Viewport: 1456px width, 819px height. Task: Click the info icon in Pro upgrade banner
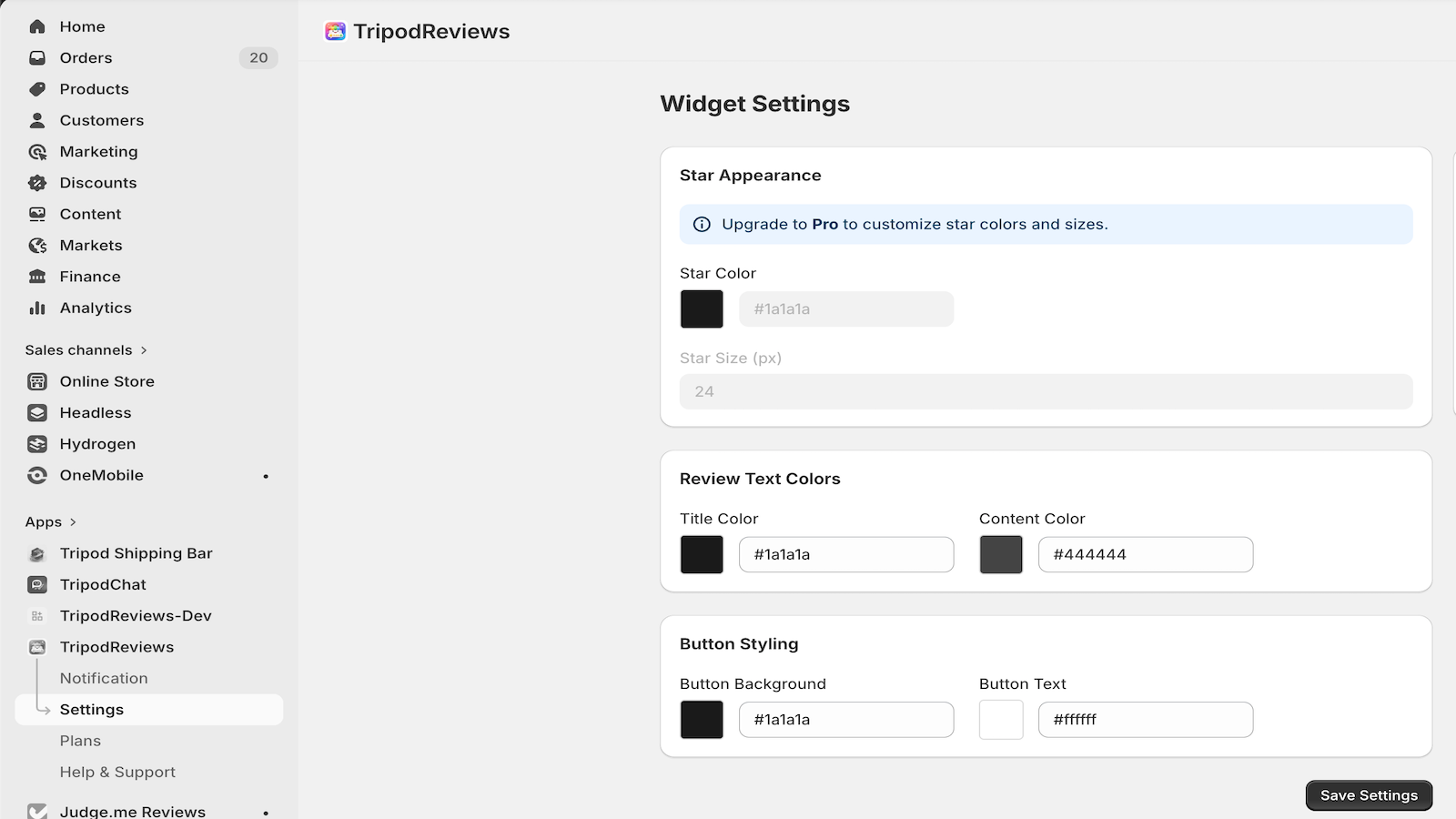click(x=702, y=224)
